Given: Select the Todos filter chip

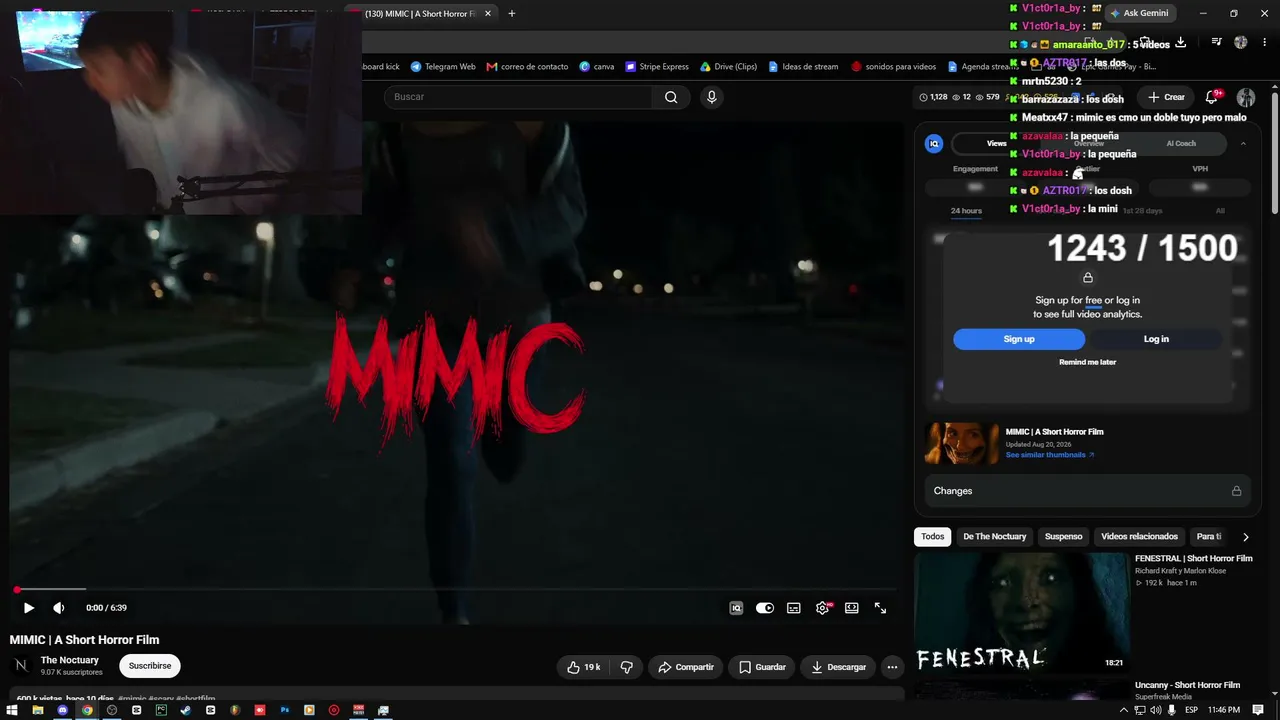Looking at the screenshot, I should pyautogui.click(x=933, y=537).
